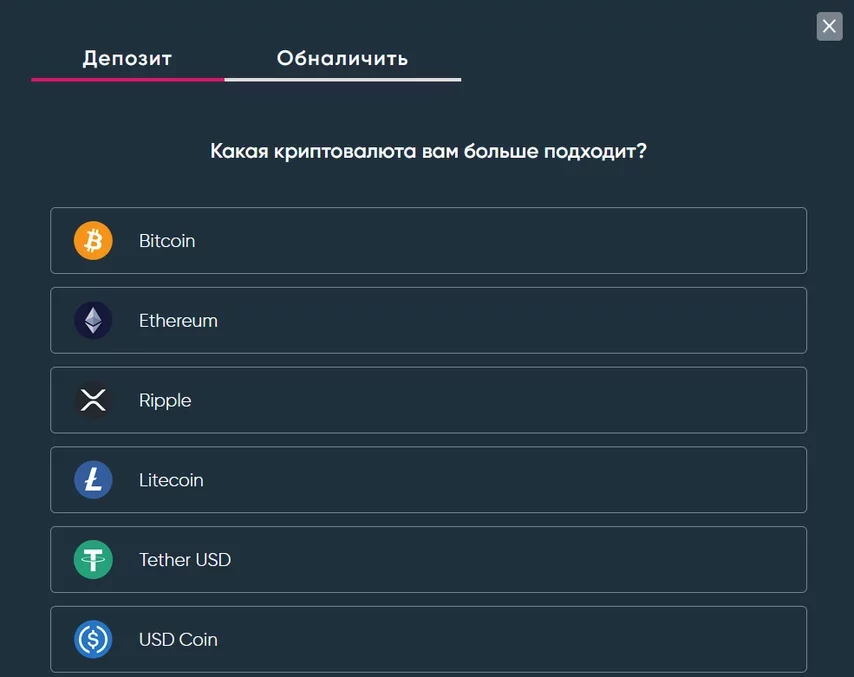This screenshot has height=677, width=854.
Task: Open the Обналичить tab
Action: pyautogui.click(x=342, y=58)
